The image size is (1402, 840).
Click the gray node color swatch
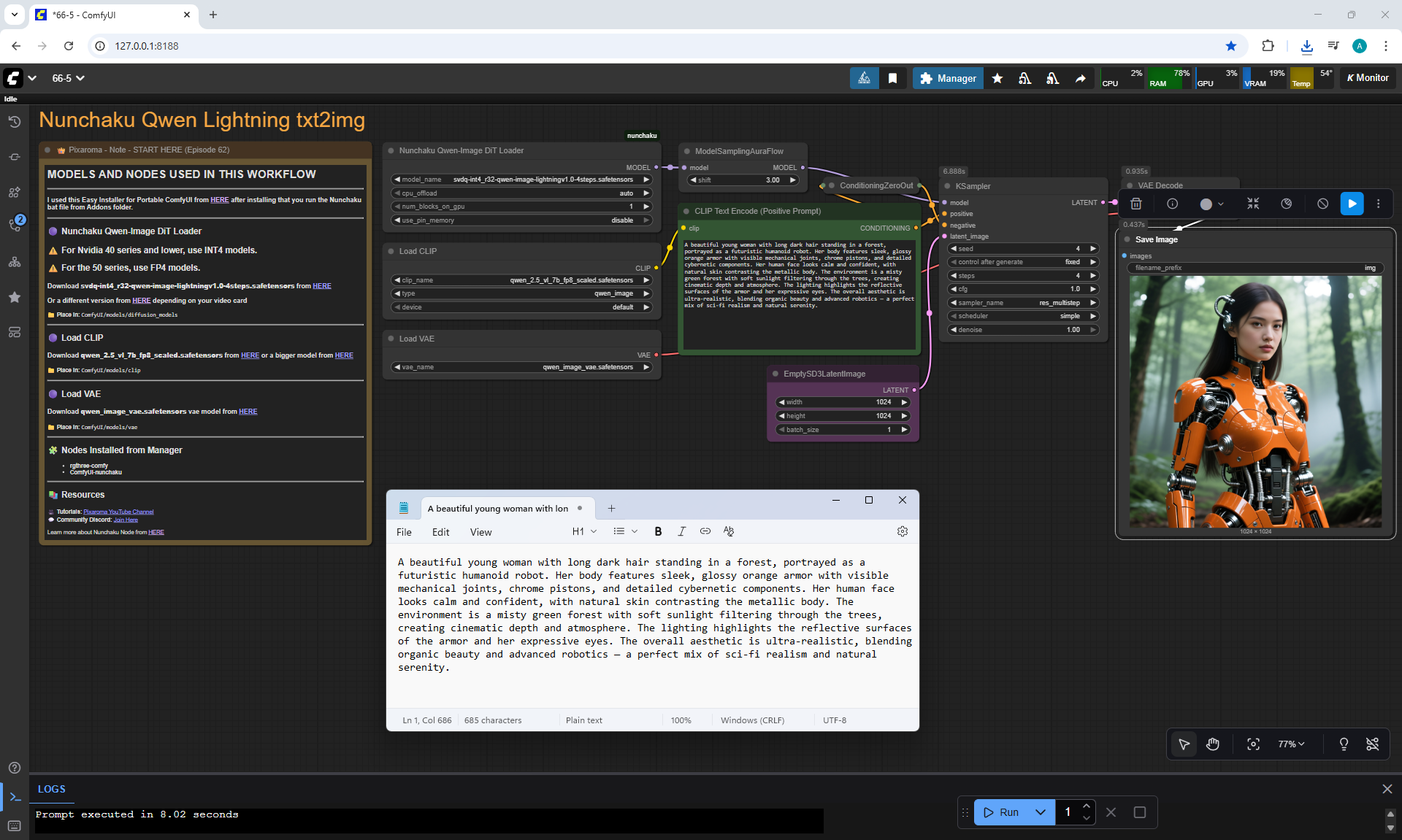[1206, 204]
